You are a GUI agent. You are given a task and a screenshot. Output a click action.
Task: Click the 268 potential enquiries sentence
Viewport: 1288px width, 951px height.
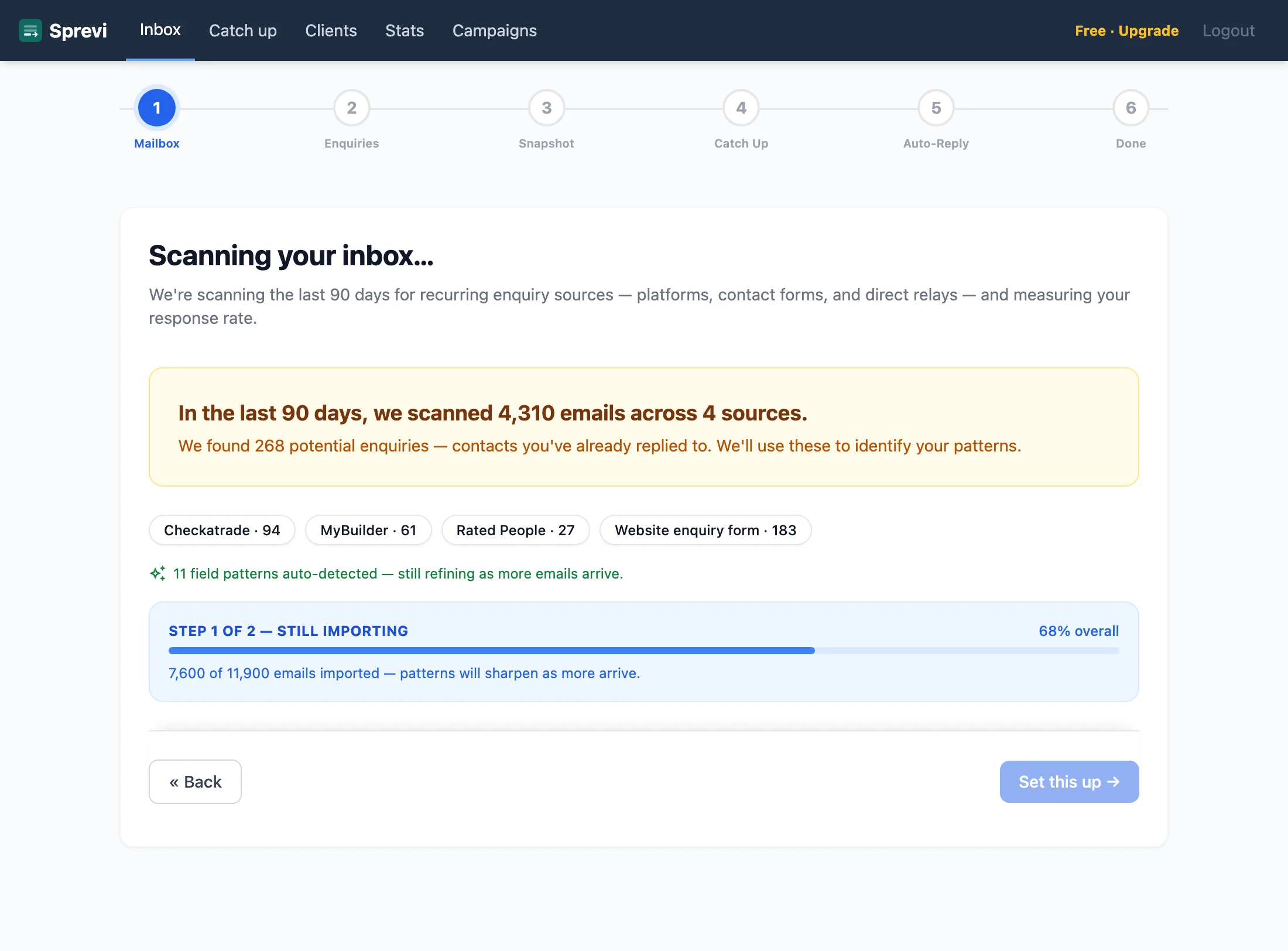tap(600, 446)
